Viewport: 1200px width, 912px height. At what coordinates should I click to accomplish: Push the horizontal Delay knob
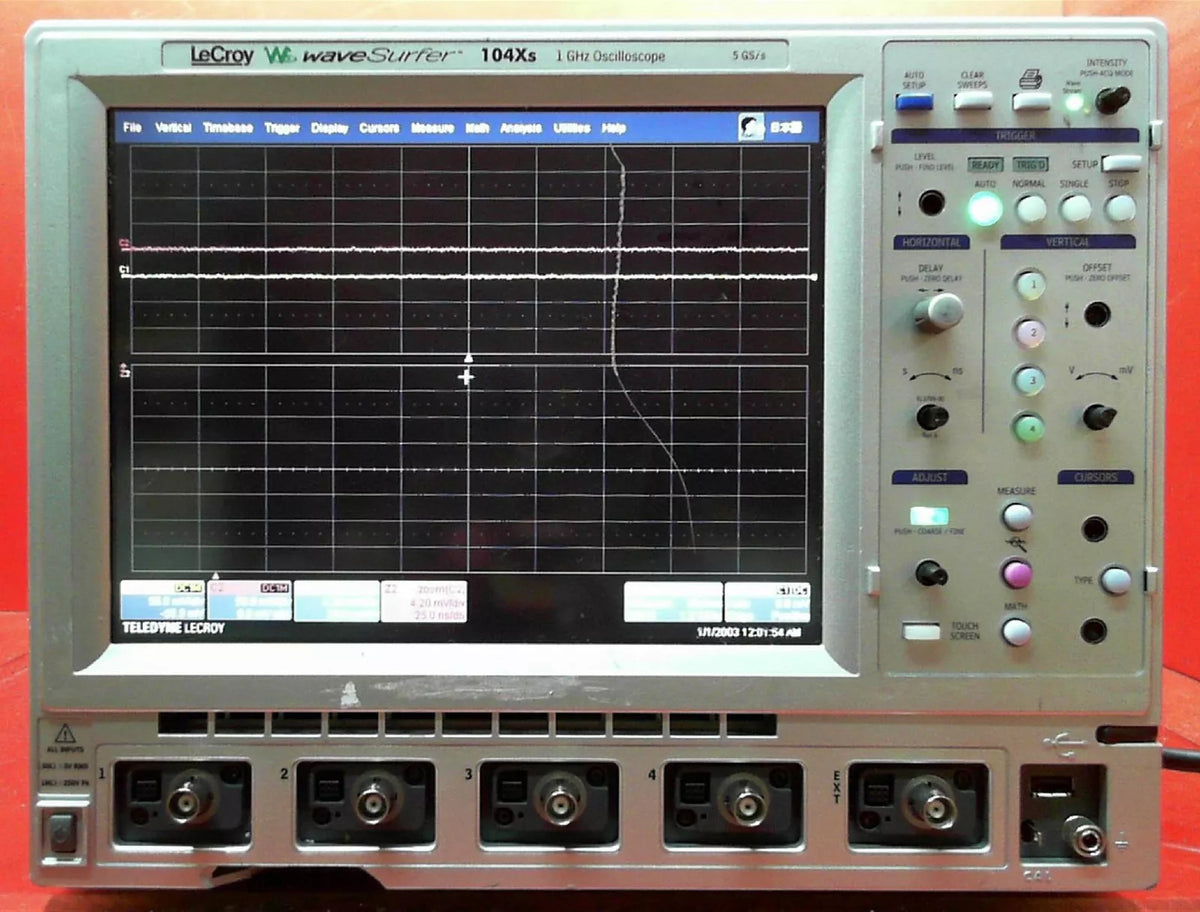pyautogui.click(x=939, y=312)
